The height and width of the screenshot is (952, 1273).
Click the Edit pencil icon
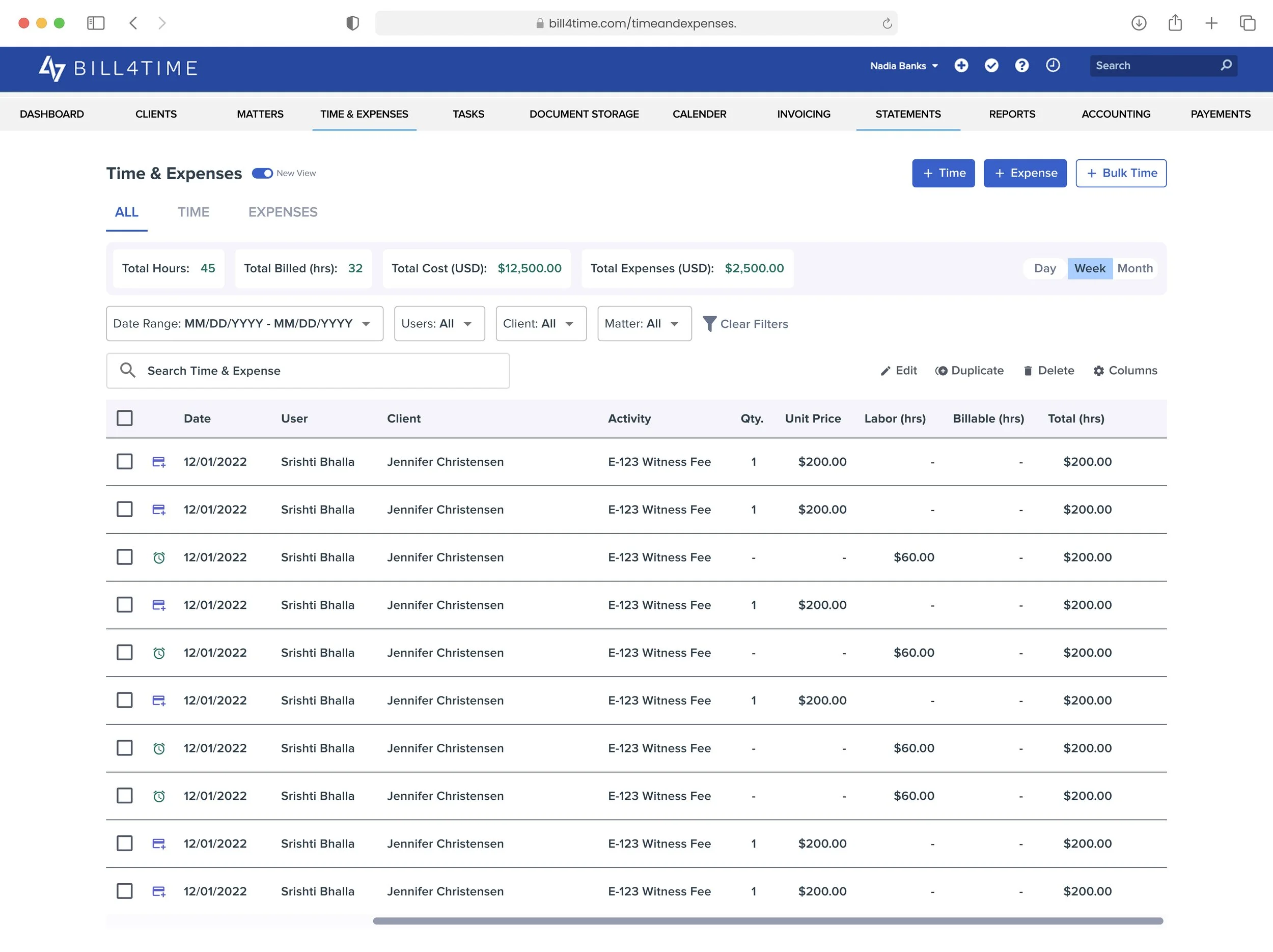(885, 371)
